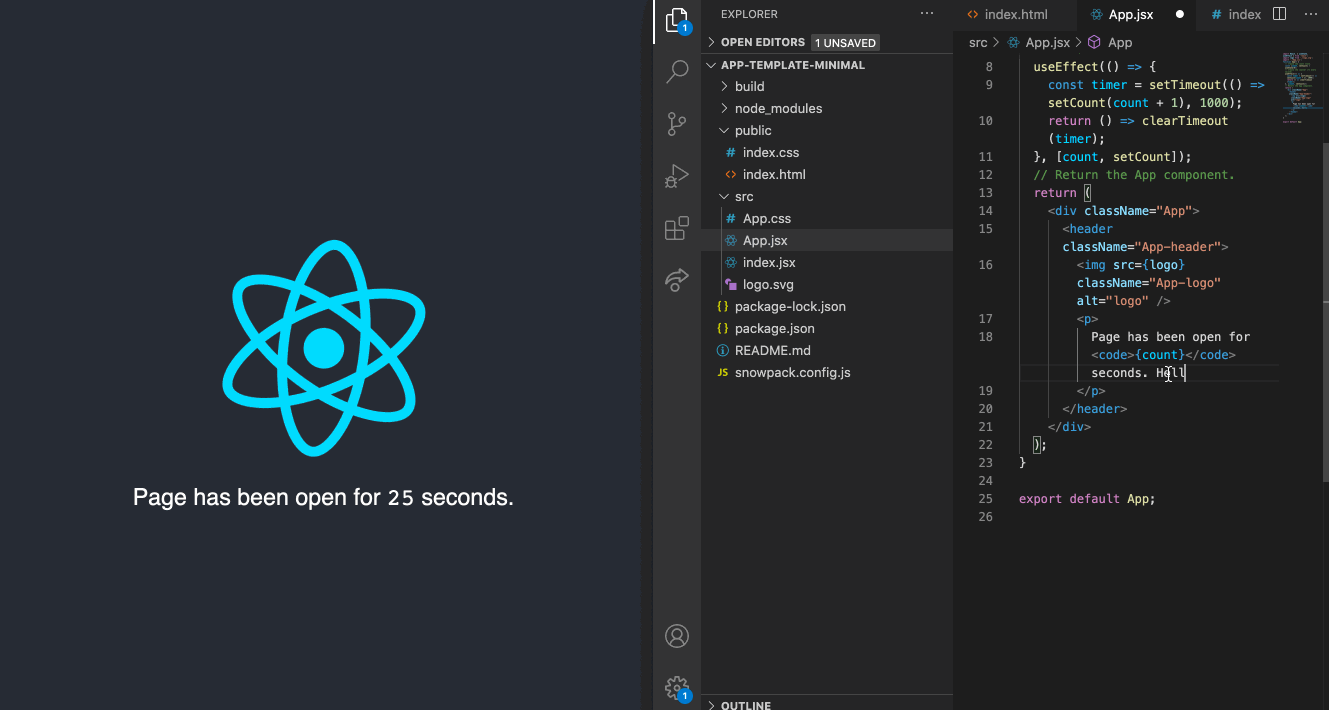Viewport: 1329px width, 710px height.
Task: Click the Live Share icon in activity bar
Action: click(677, 280)
